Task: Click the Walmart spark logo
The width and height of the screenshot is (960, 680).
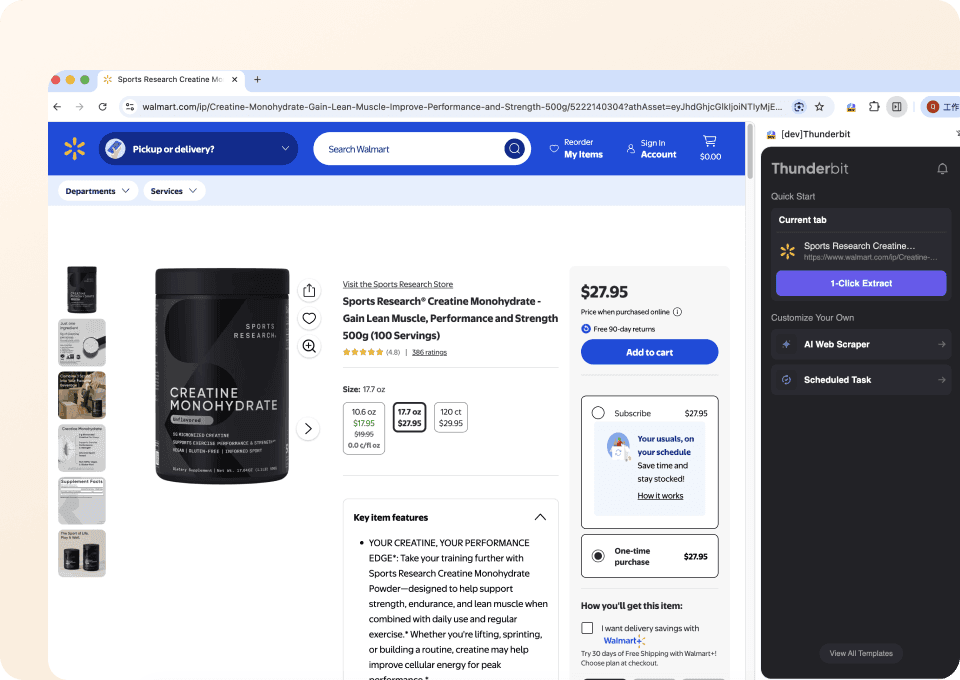Action: tap(75, 149)
